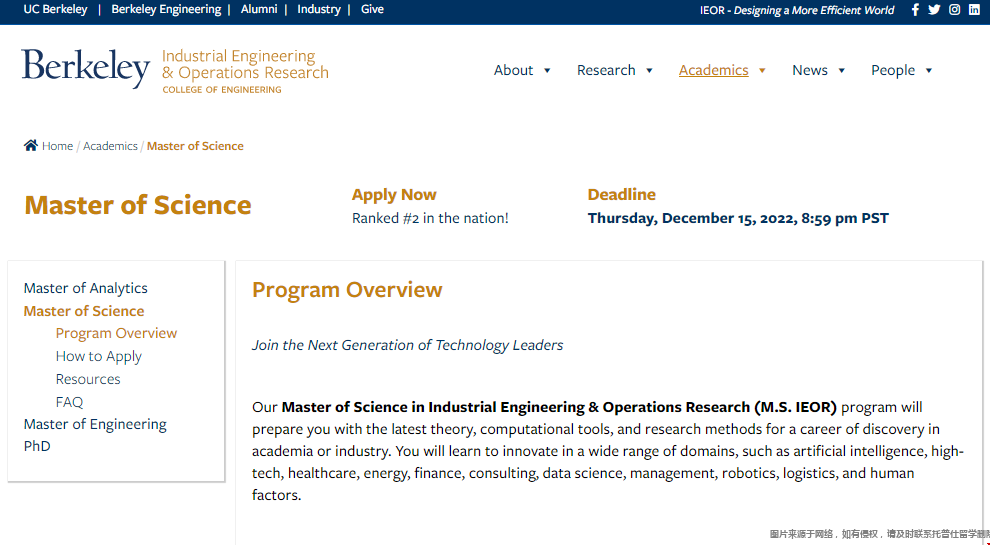Click the Home house icon in breadcrumb

[x=30, y=145]
